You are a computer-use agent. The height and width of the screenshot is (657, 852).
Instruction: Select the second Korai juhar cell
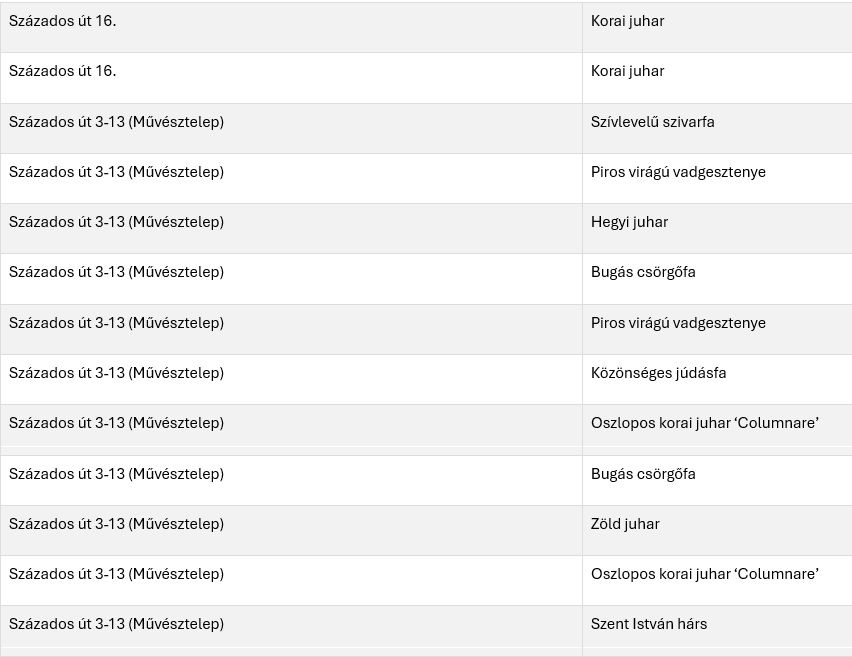tap(627, 71)
